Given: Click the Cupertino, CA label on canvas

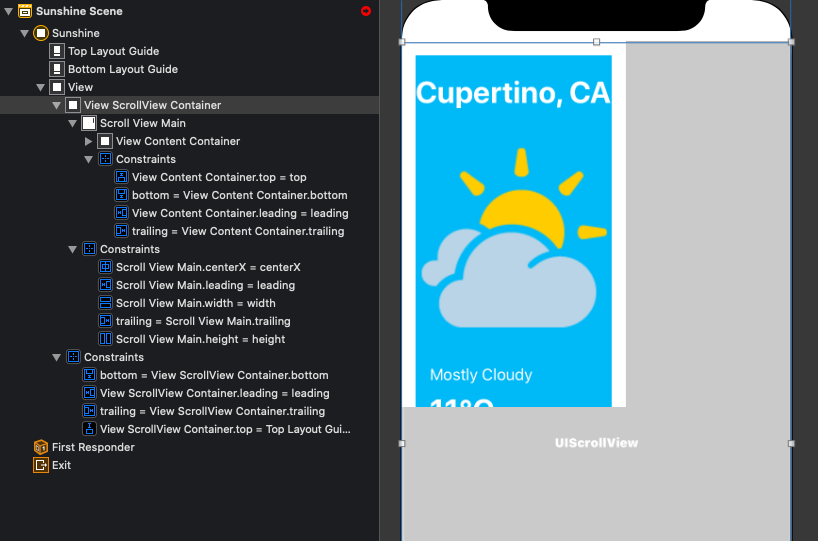Looking at the screenshot, I should 512,93.
